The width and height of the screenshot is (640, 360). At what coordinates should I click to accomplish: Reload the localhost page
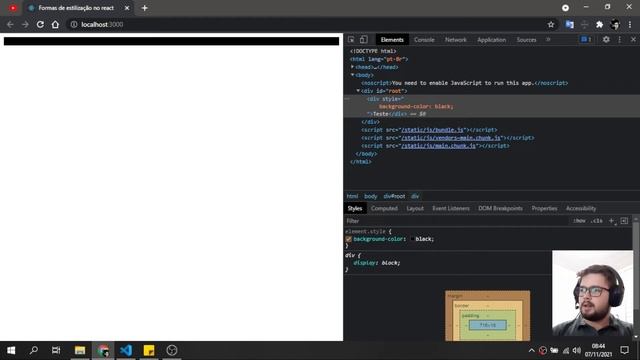tap(40, 24)
